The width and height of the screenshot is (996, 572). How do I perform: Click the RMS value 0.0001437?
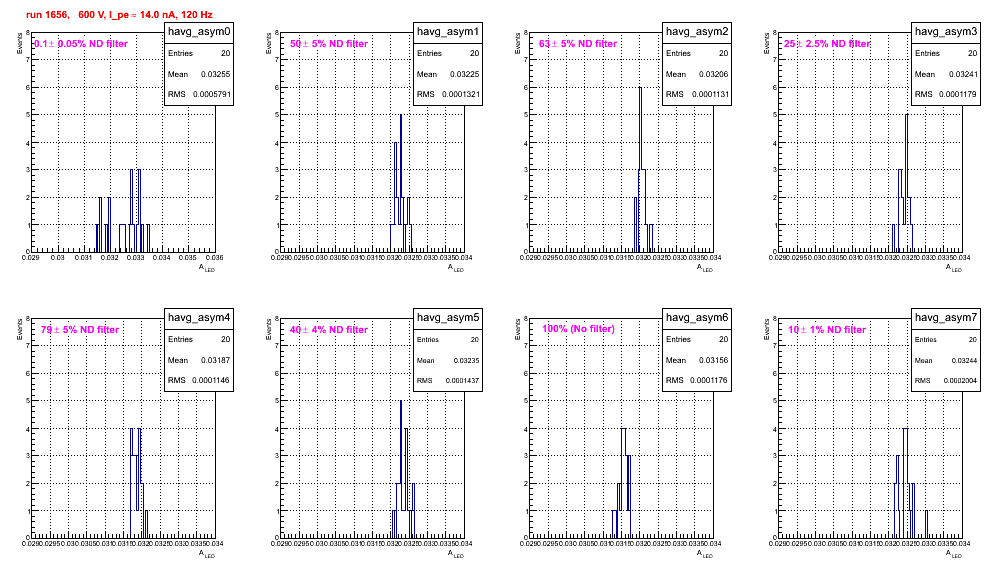tap(462, 381)
